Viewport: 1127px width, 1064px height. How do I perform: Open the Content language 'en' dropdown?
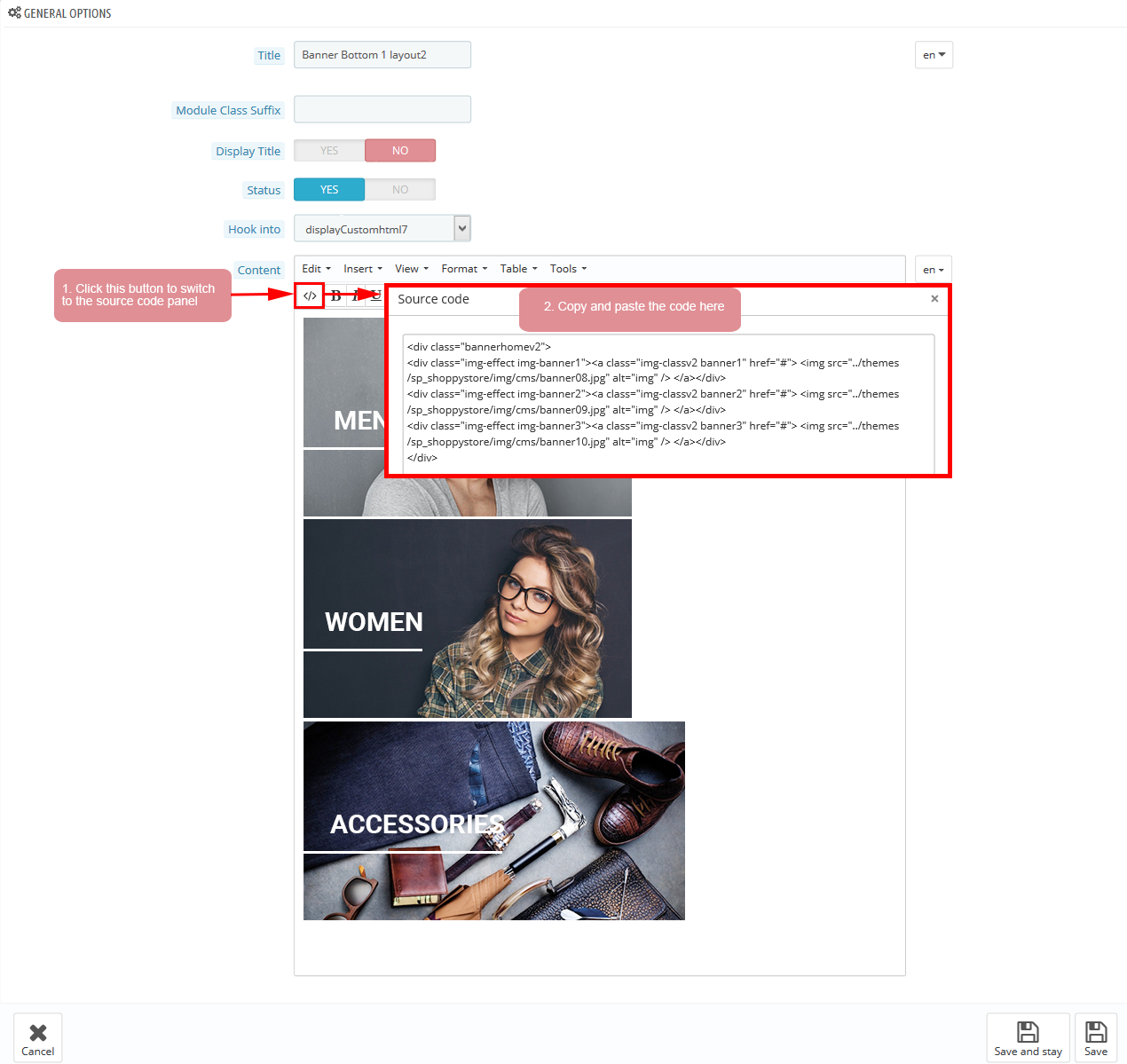(x=934, y=270)
